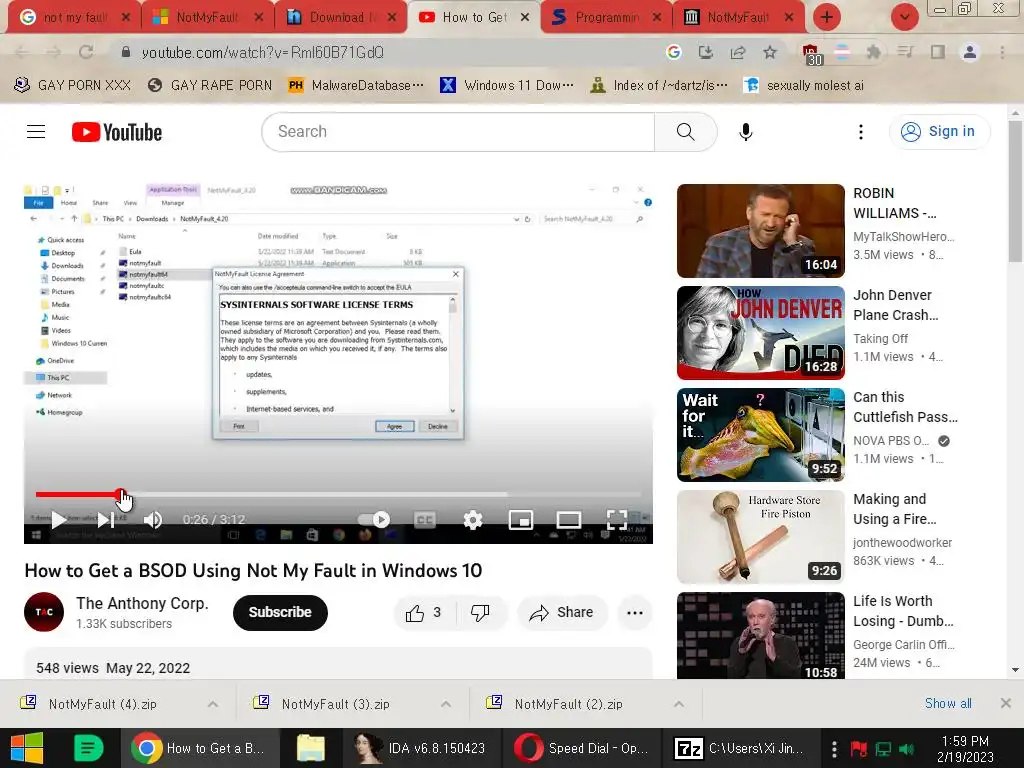This screenshot has width=1024, height=768.
Task: Search with voice microphone icon
Action: coord(746,132)
